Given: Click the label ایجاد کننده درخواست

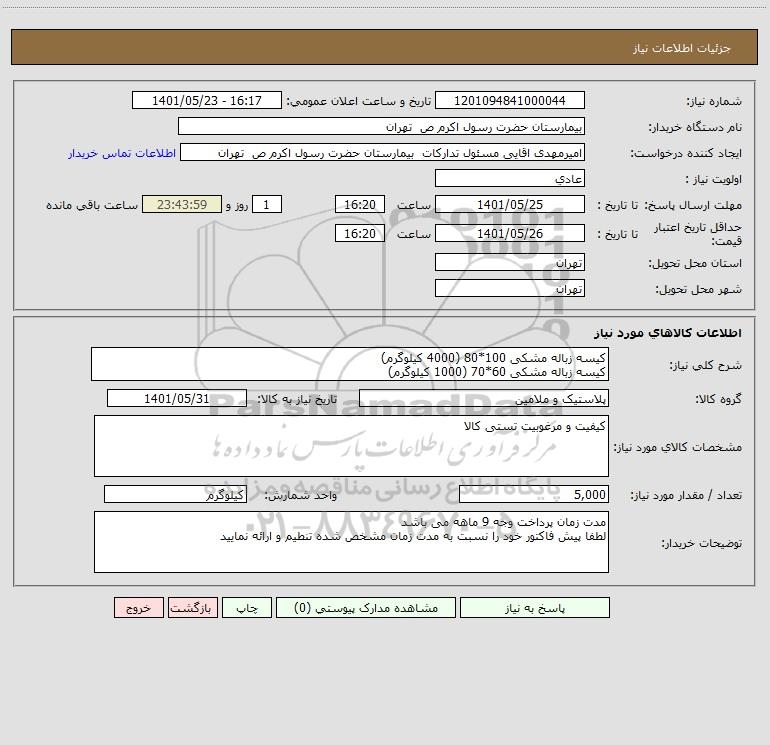Looking at the screenshot, I should pos(686,153).
